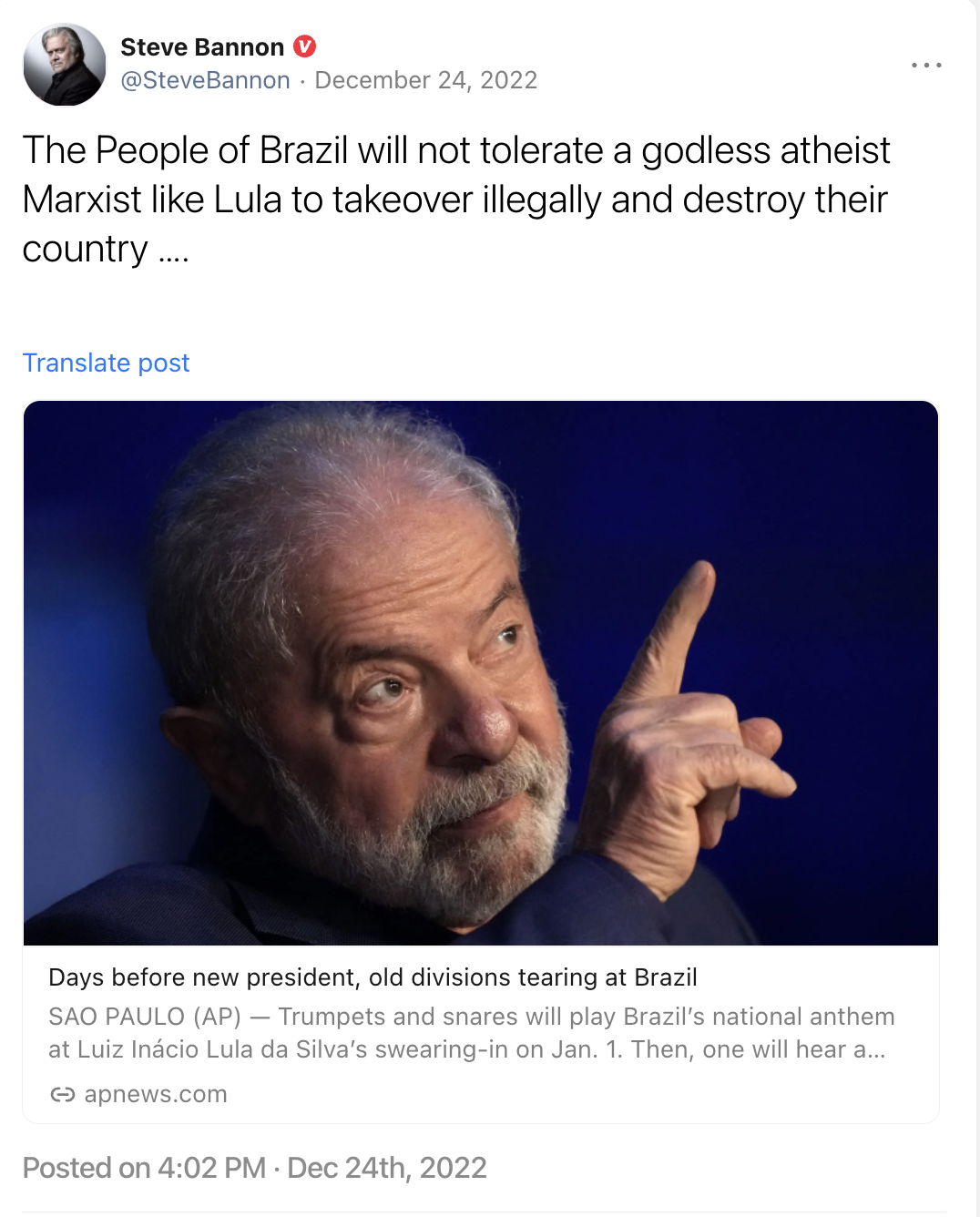980x1217 pixels.
Task: Open the more options ellipsis menu
Action: pyautogui.click(x=928, y=64)
